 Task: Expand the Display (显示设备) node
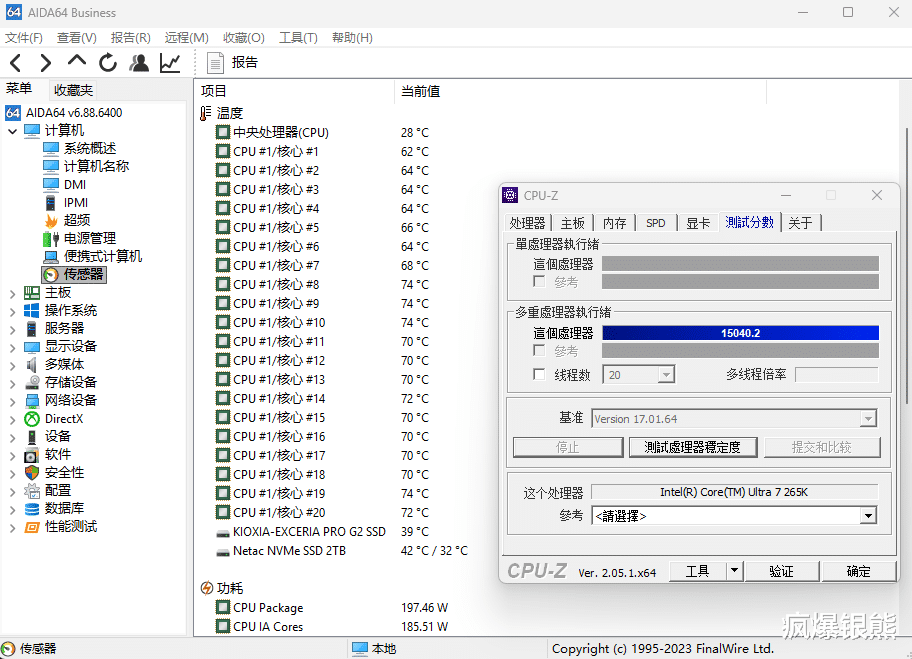[12, 348]
